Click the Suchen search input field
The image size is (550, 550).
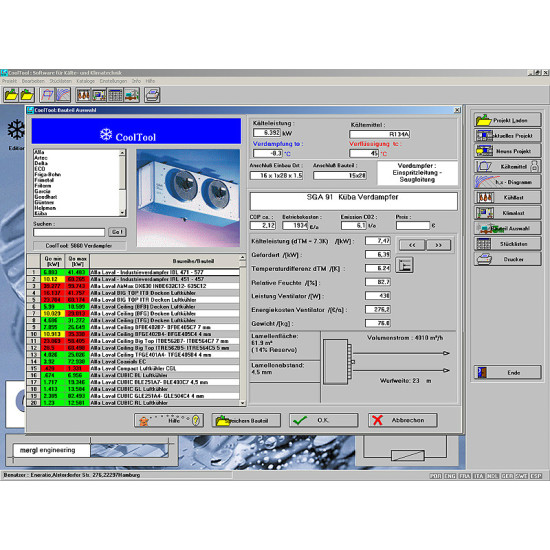[69, 232]
